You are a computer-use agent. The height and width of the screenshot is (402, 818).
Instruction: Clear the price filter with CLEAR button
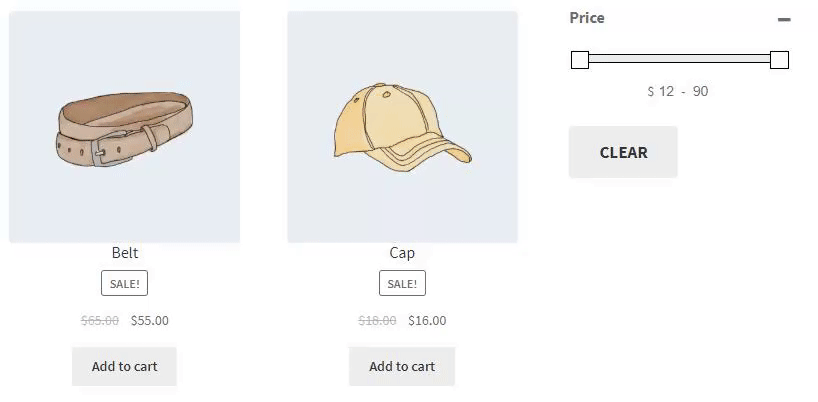point(623,152)
